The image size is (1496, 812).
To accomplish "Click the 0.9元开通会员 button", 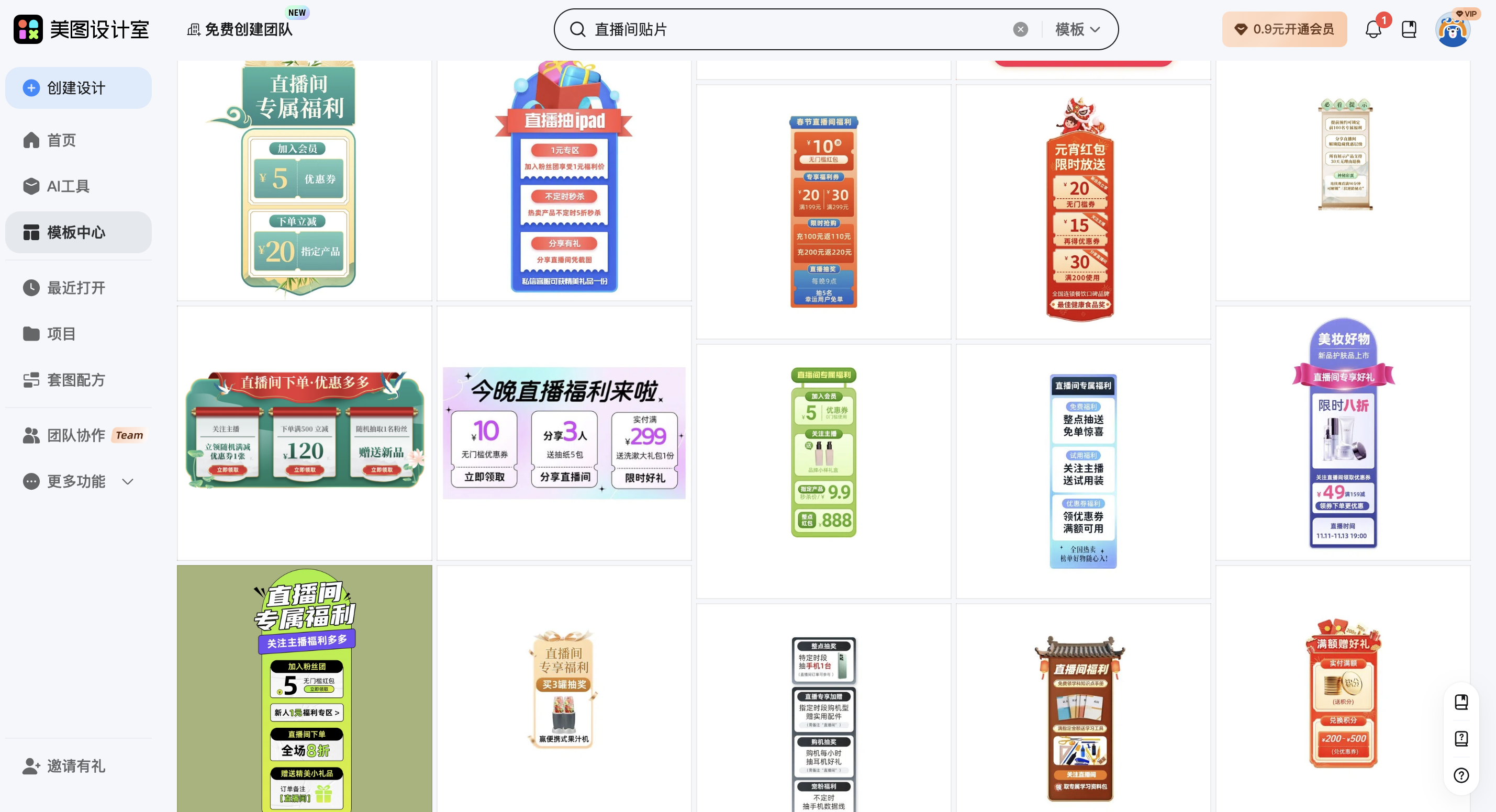I will pyautogui.click(x=1284, y=29).
